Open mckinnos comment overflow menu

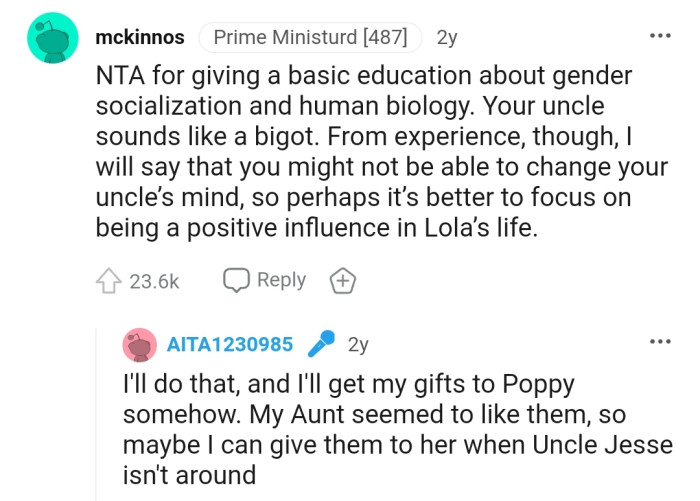(660, 36)
